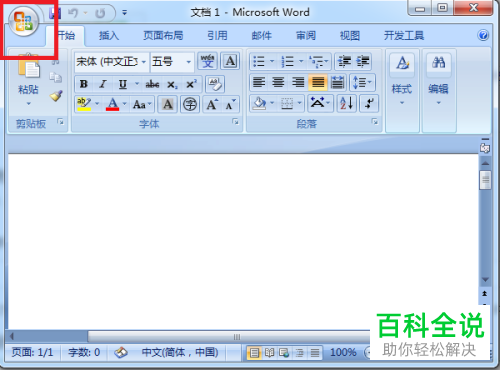Toggle strikethrough abc formatting
Viewport: 500px width, 370px height.
[x=152, y=84]
